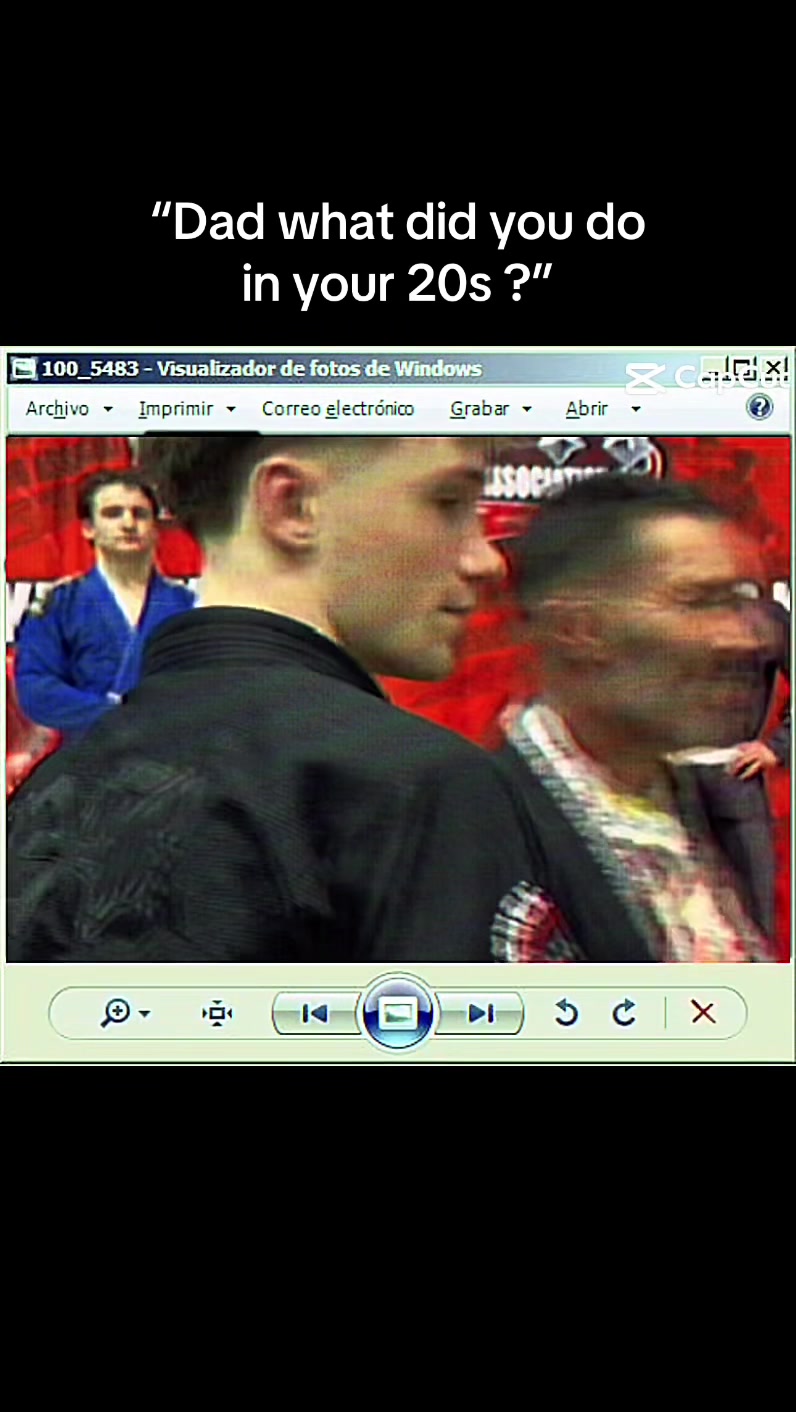Open the Abrir menu
The image size is (796, 1412).
tap(602, 409)
